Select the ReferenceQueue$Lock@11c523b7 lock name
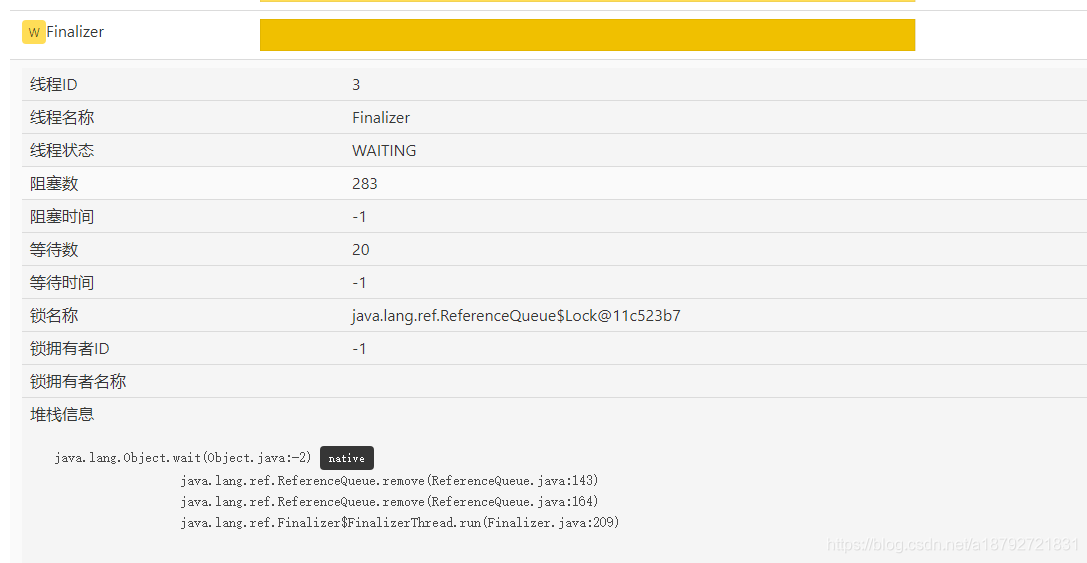This screenshot has width=1087, height=563. pyautogui.click(x=516, y=316)
